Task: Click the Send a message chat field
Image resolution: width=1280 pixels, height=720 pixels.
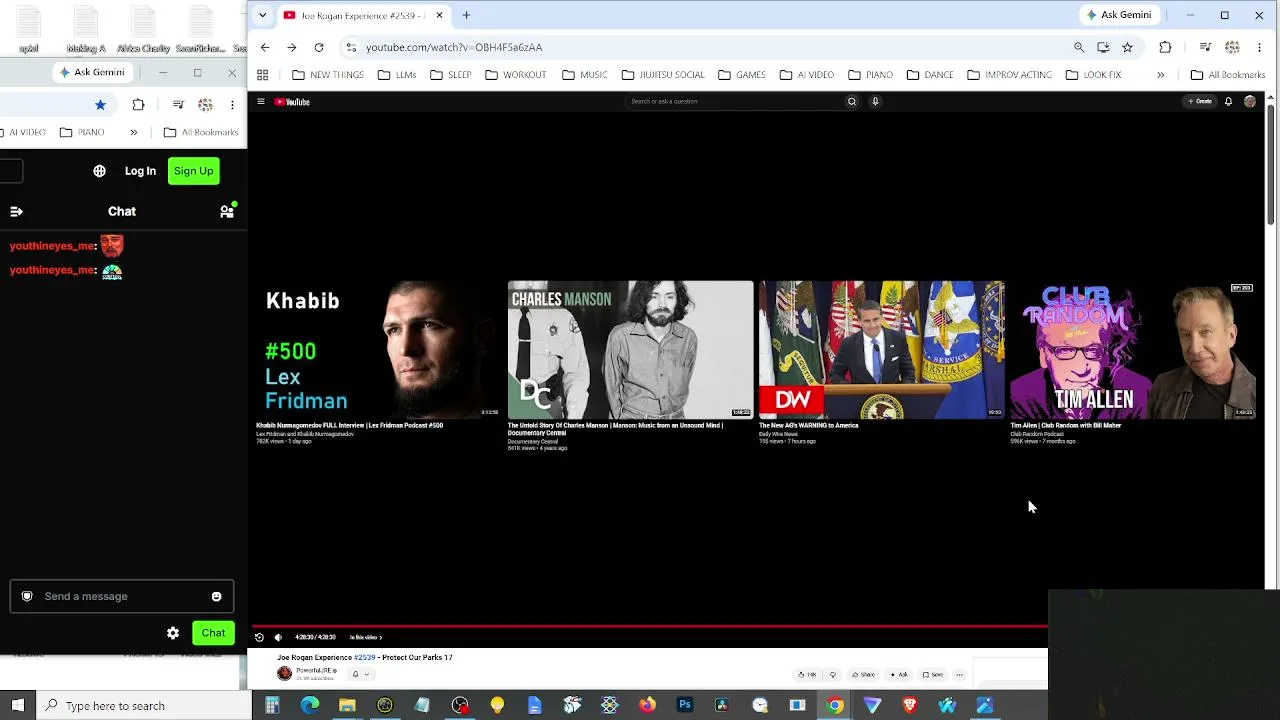Action: tap(122, 597)
